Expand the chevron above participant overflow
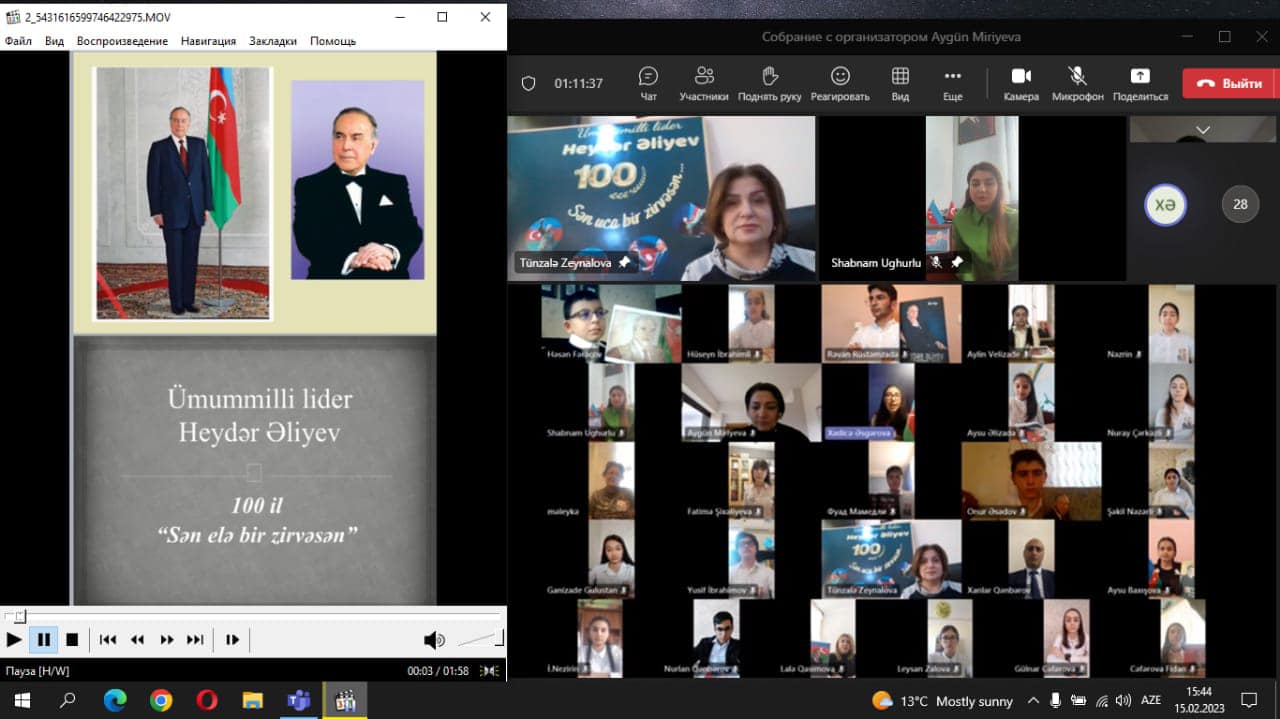The height and width of the screenshot is (719, 1280). pos(1203,130)
